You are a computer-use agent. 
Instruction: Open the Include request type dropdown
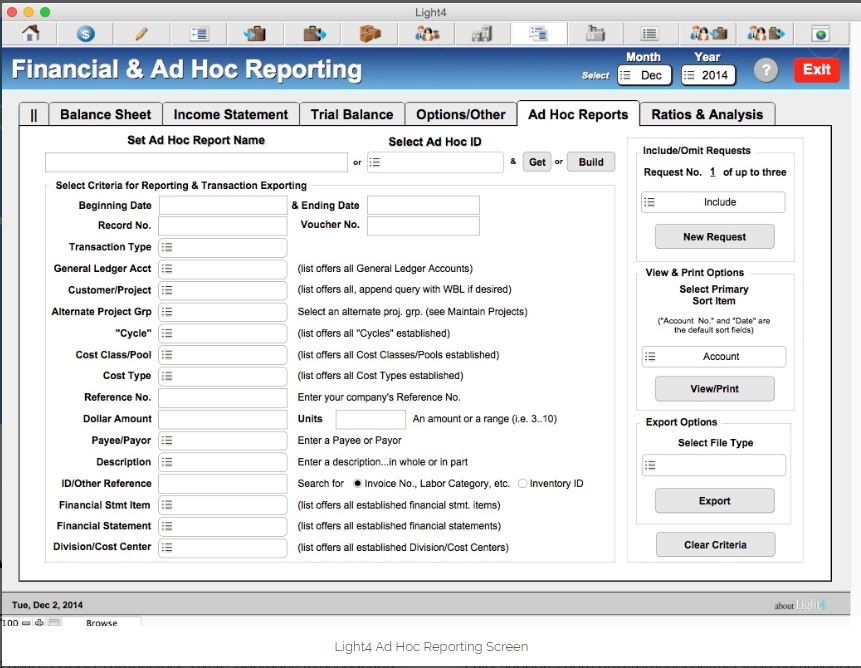tap(713, 202)
